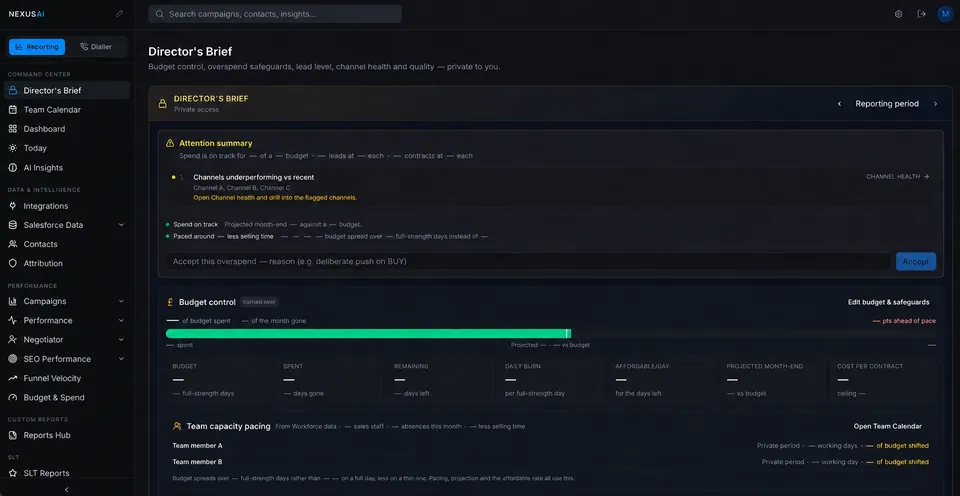Click the 'PROJECTED MONTH-END' stat label
Viewport: 960px width, 496px height.
point(765,366)
